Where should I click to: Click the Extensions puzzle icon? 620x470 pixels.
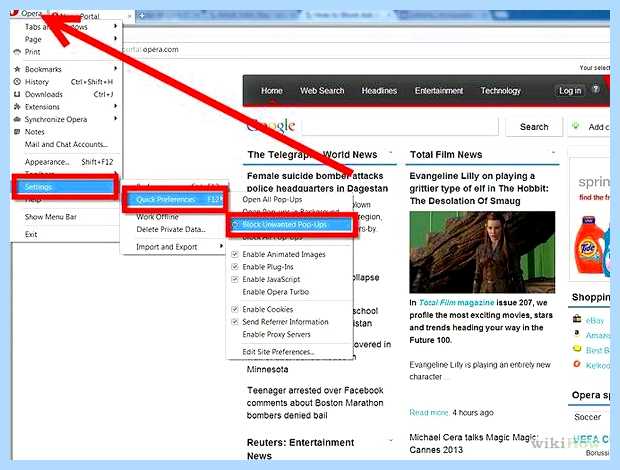click(x=17, y=107)
